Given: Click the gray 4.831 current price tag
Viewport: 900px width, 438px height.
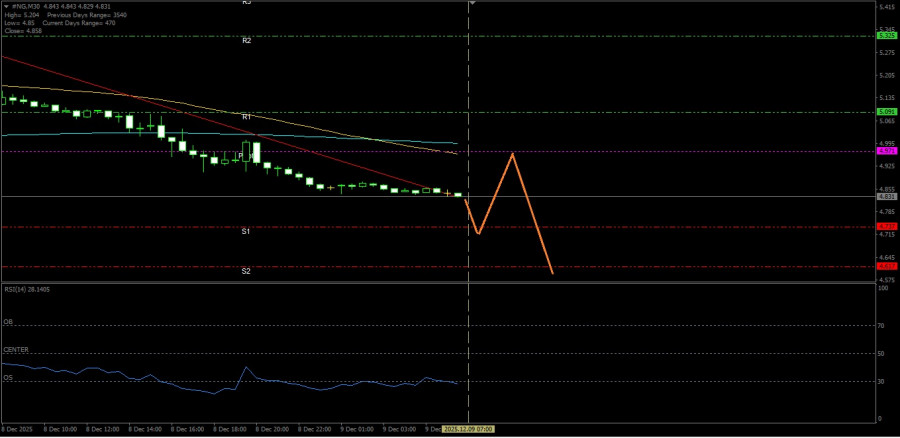Looking at the screenshot, I should click(886, 197).
